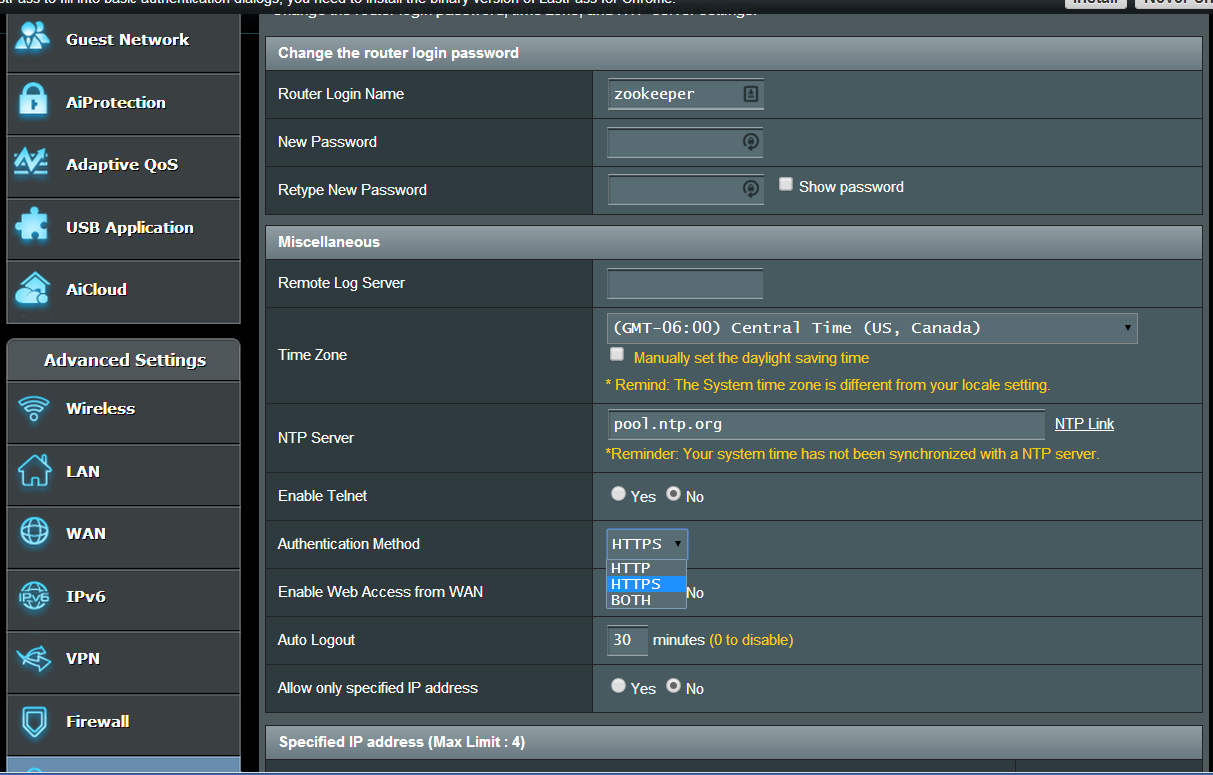
Task: Click the system time zone reminder text
Action: pyautogui.click(x=828, y=385)
